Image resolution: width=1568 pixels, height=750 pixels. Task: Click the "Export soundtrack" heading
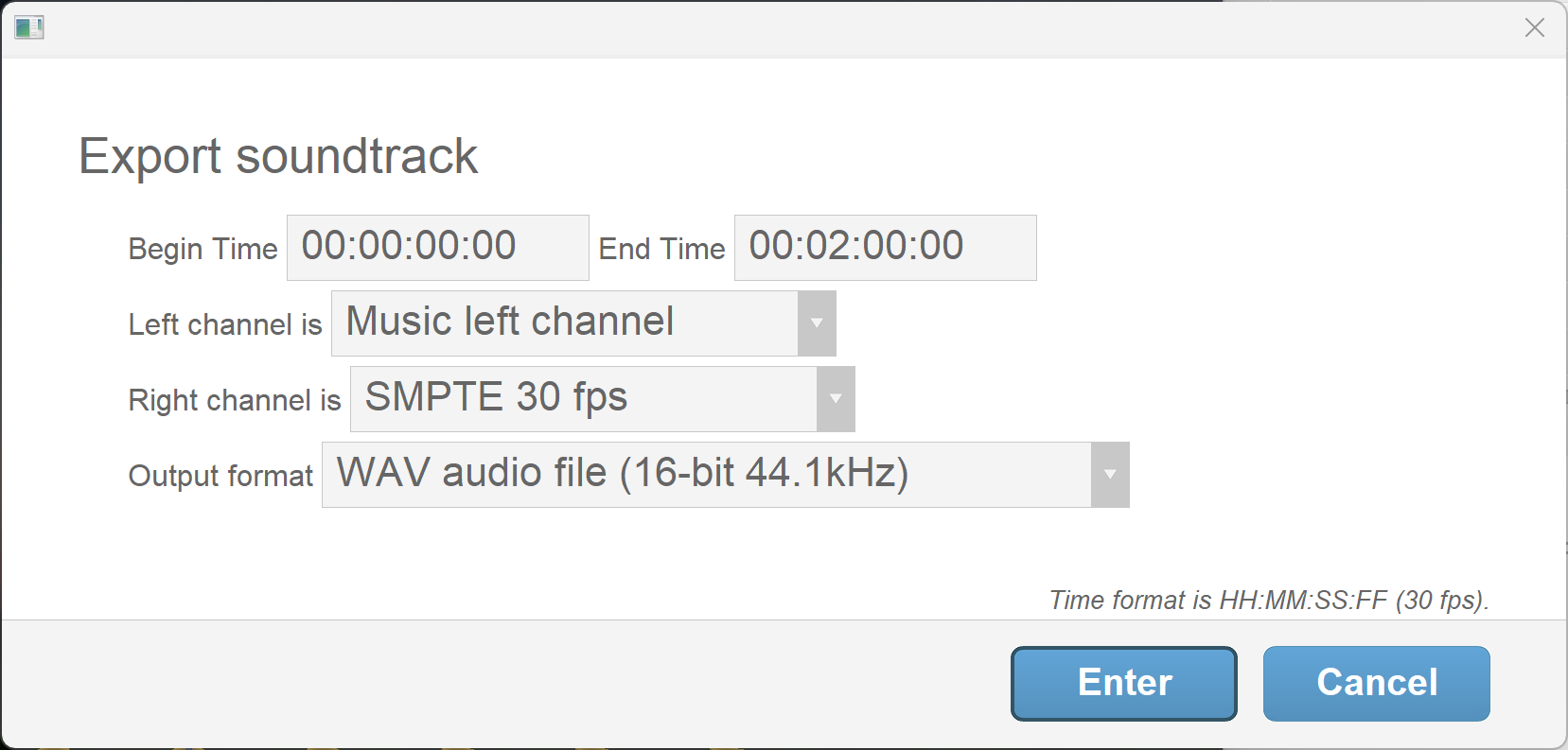[x=278, y=155]
